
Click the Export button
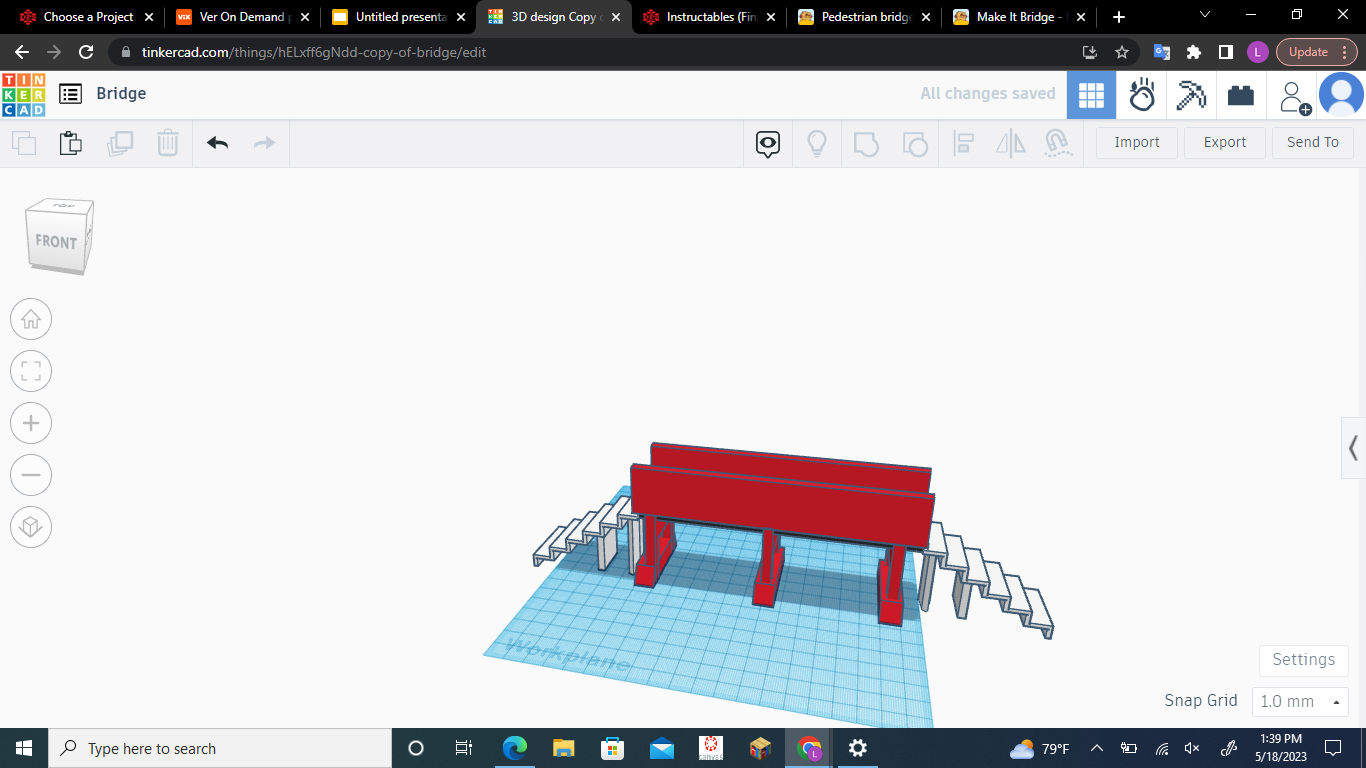coord(1224,142)
